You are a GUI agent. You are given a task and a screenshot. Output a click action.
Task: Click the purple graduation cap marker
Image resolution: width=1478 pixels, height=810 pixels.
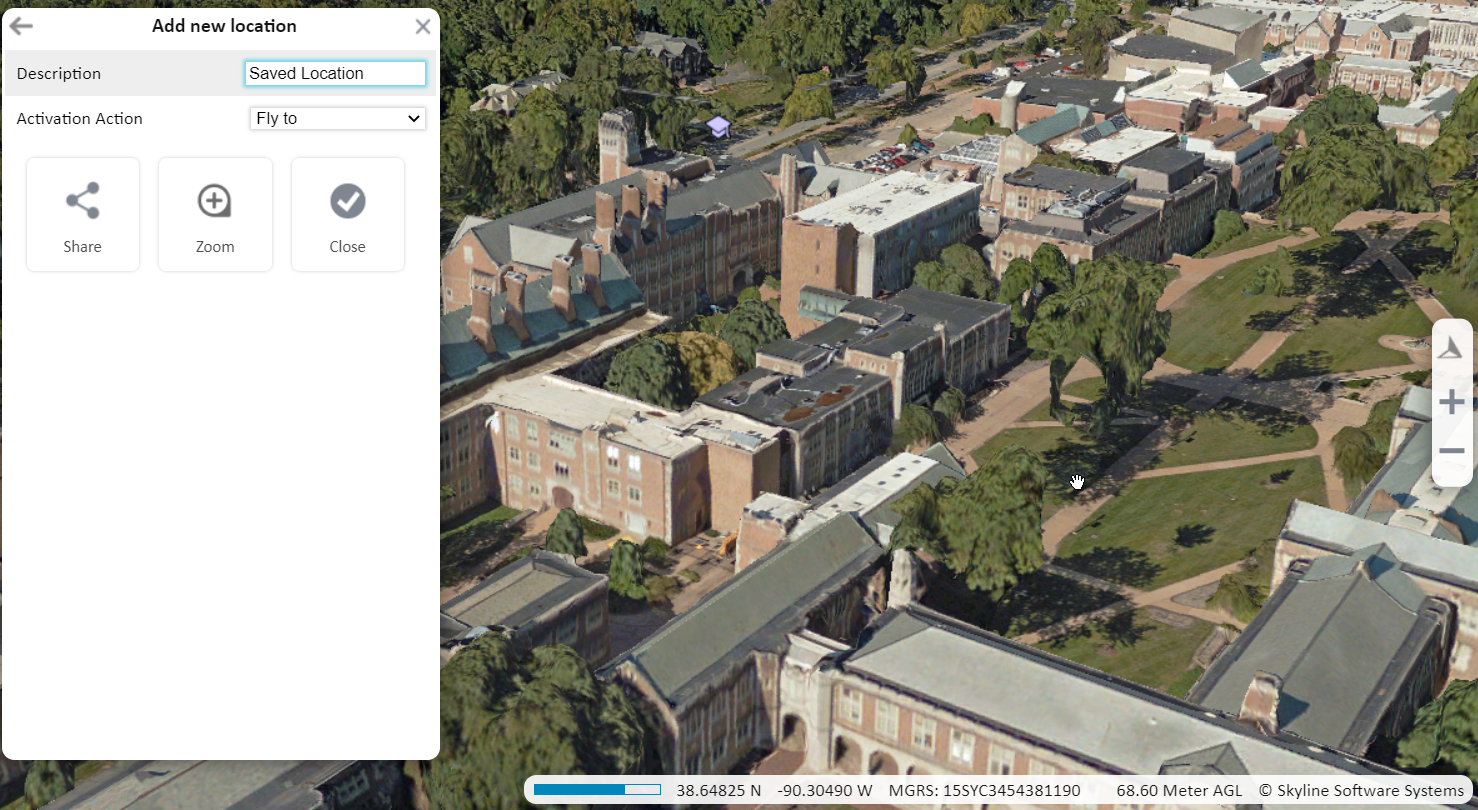[718, 127]
